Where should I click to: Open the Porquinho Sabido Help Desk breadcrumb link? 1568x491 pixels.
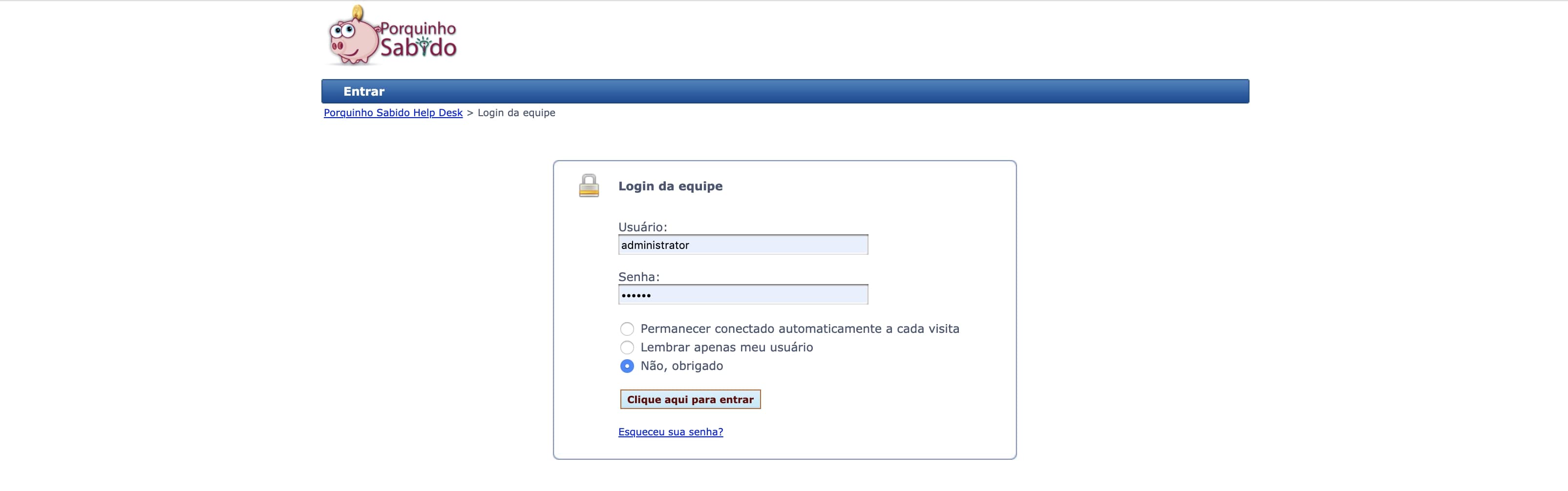click(393, 113)
